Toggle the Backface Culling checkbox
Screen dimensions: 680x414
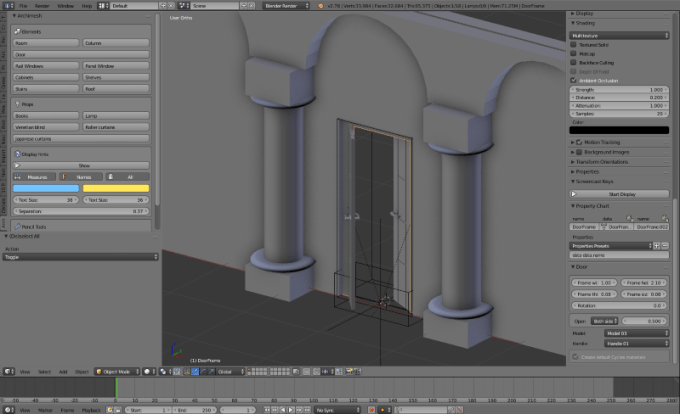pos(574,62)
